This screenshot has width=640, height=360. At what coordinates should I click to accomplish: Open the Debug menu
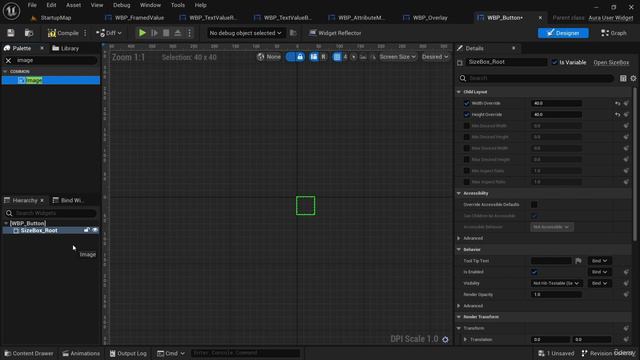pos(122,5)
